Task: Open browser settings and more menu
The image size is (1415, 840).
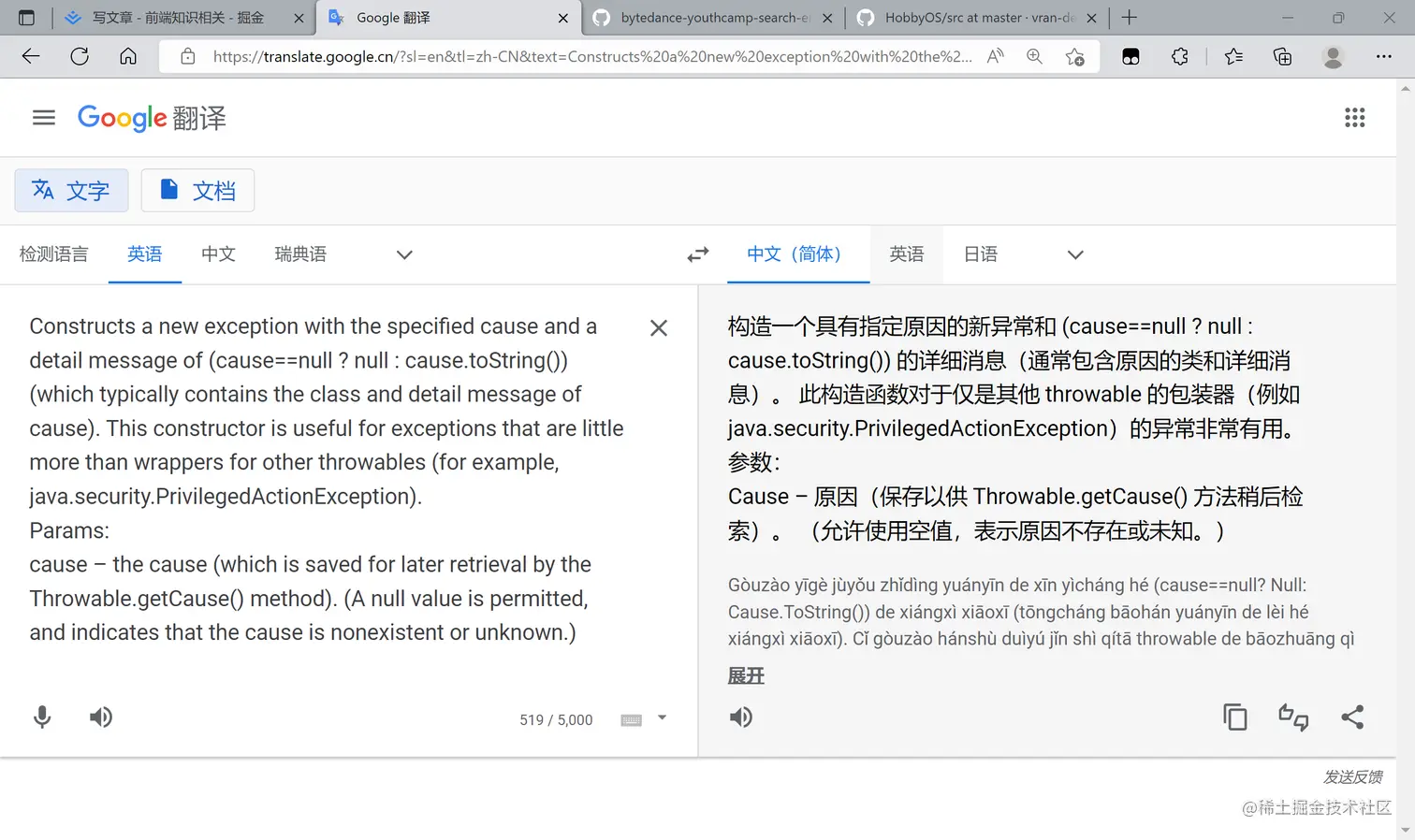Action: pos(1384,56)
